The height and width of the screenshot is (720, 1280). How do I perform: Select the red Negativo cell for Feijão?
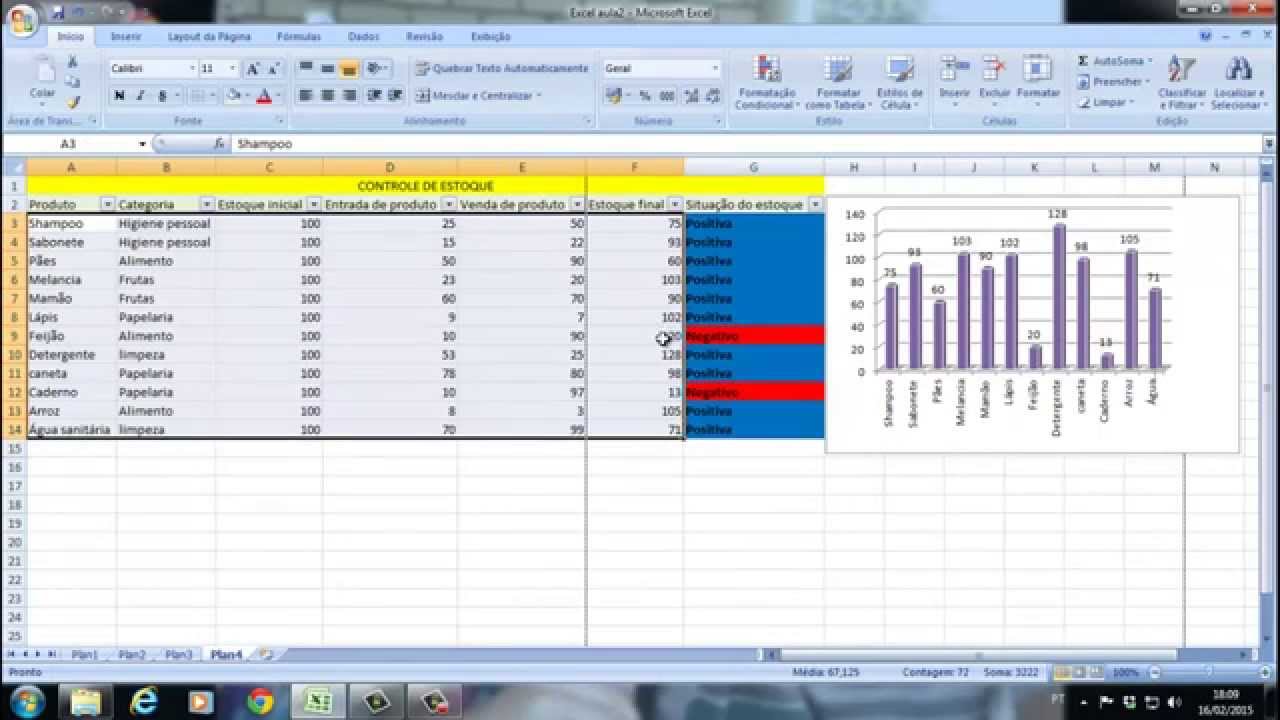[754, 336]
